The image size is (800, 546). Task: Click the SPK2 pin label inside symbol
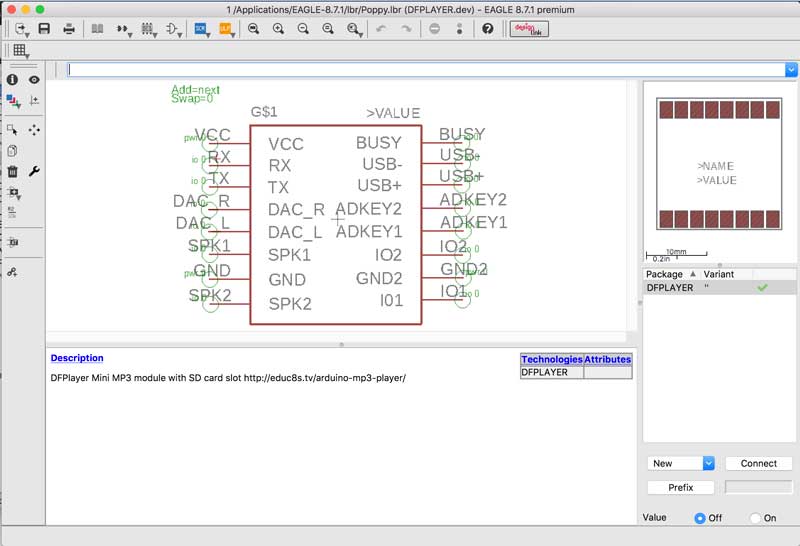[x=290, y=304]
